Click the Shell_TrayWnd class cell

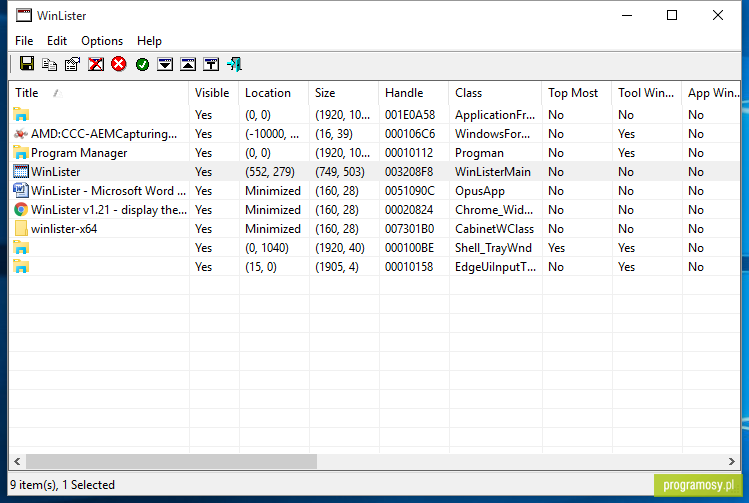(493, 248)
